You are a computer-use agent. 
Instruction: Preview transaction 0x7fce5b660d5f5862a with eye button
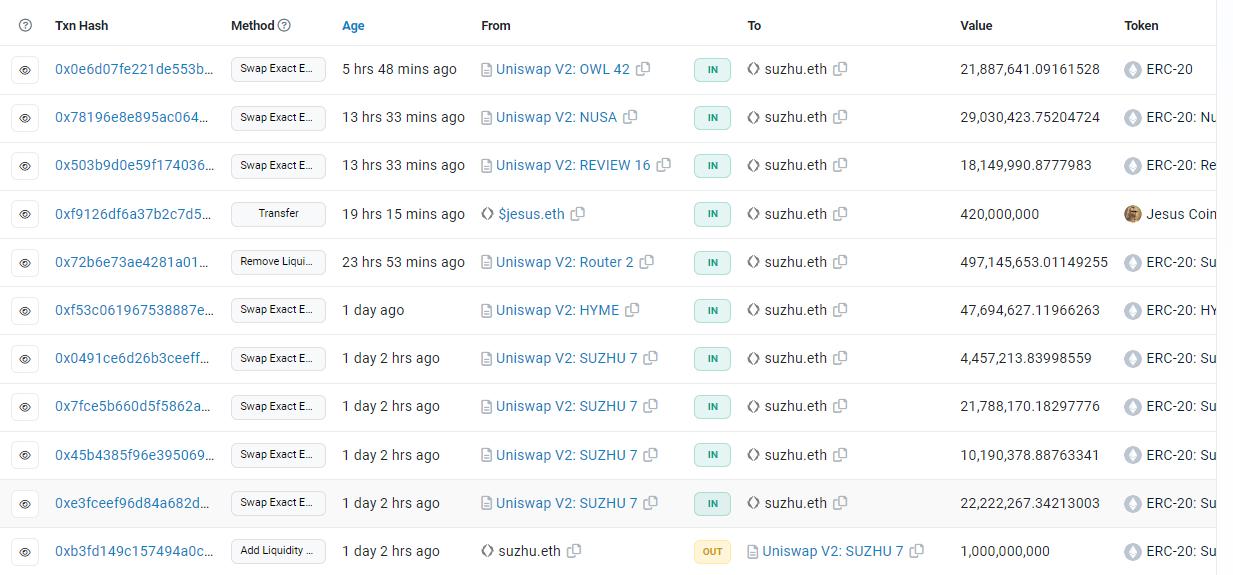click(x=25, y=406)
